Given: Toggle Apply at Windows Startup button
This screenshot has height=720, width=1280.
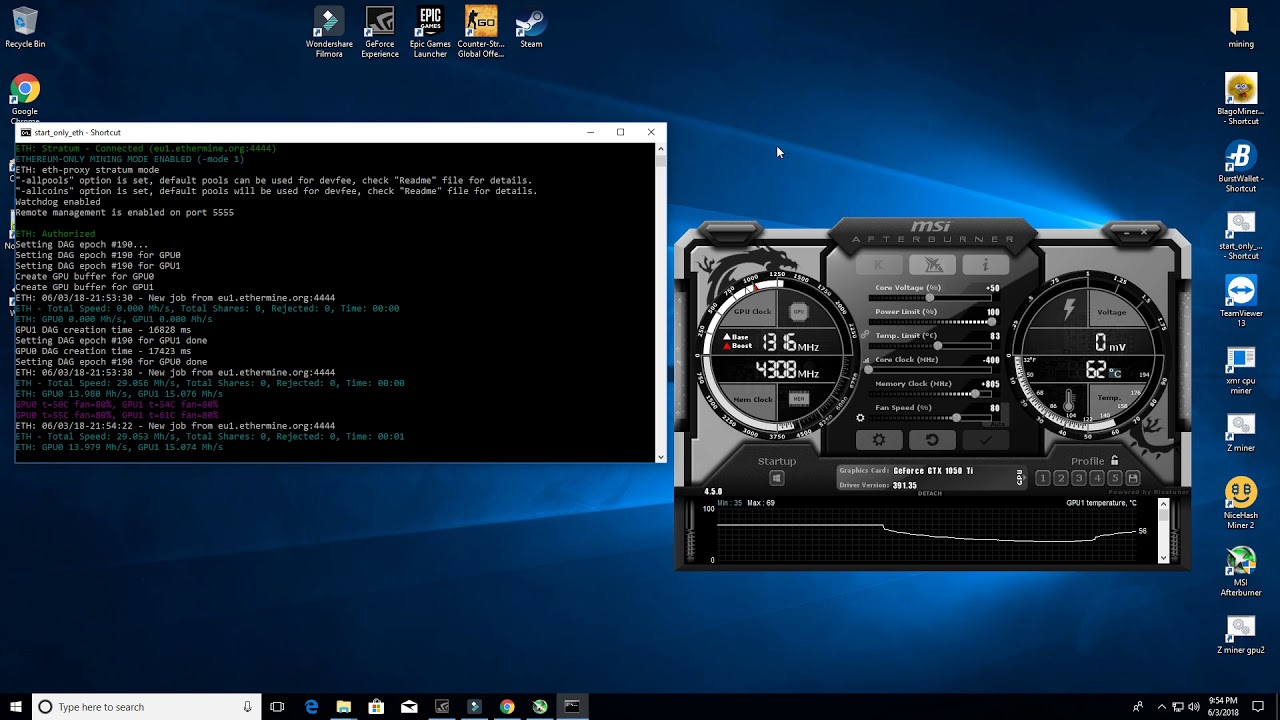Looking at the screenshot, I should pyautogui.click(x=776, y=479).
